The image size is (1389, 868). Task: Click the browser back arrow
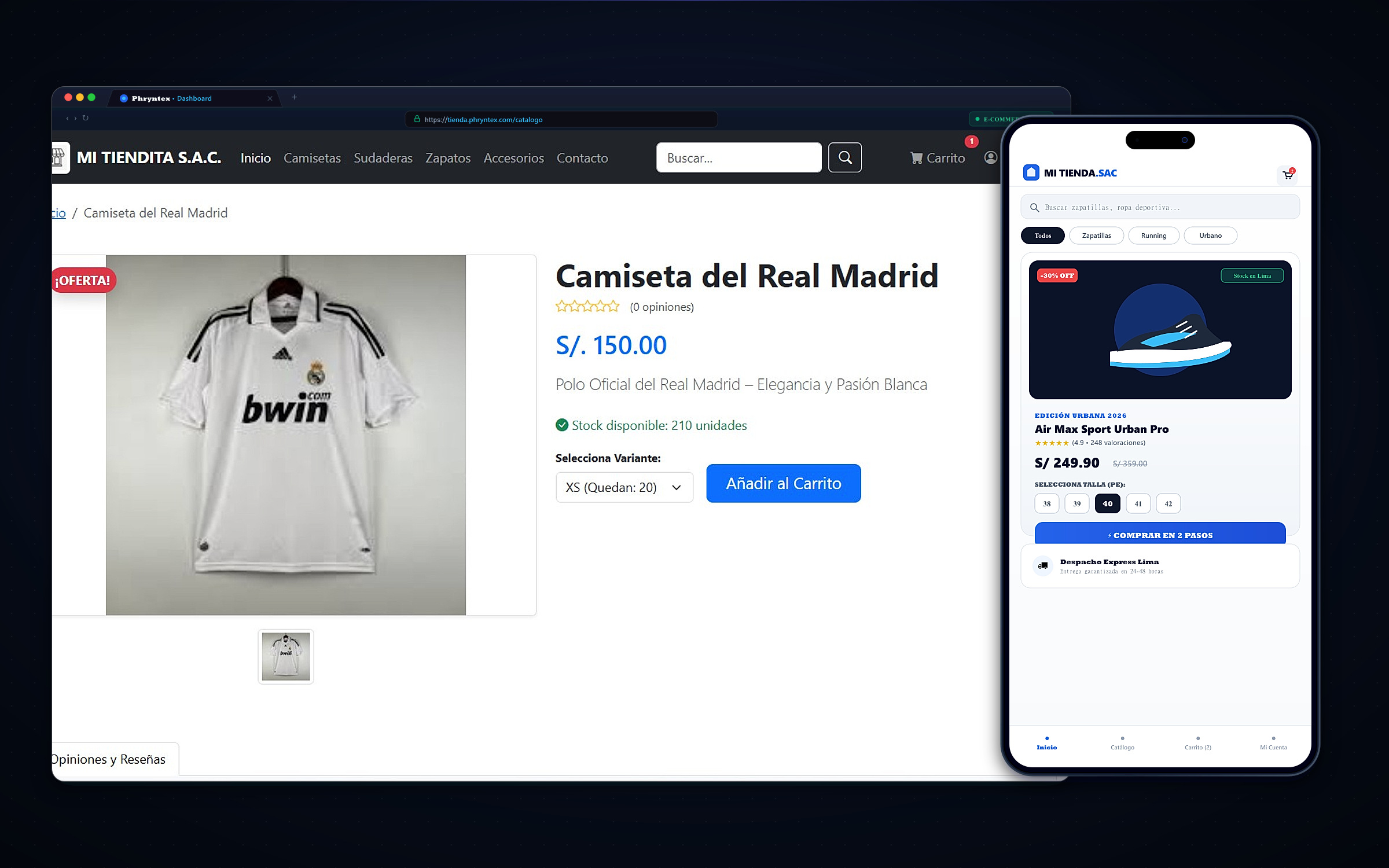pyautogui.click(x=67, y=118)
